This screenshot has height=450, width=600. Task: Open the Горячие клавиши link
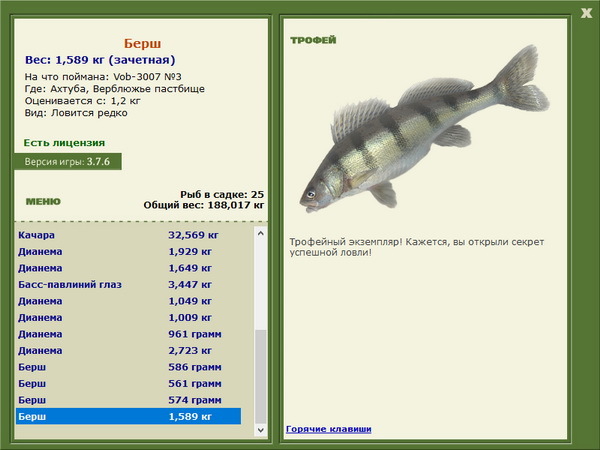point(329,429)
